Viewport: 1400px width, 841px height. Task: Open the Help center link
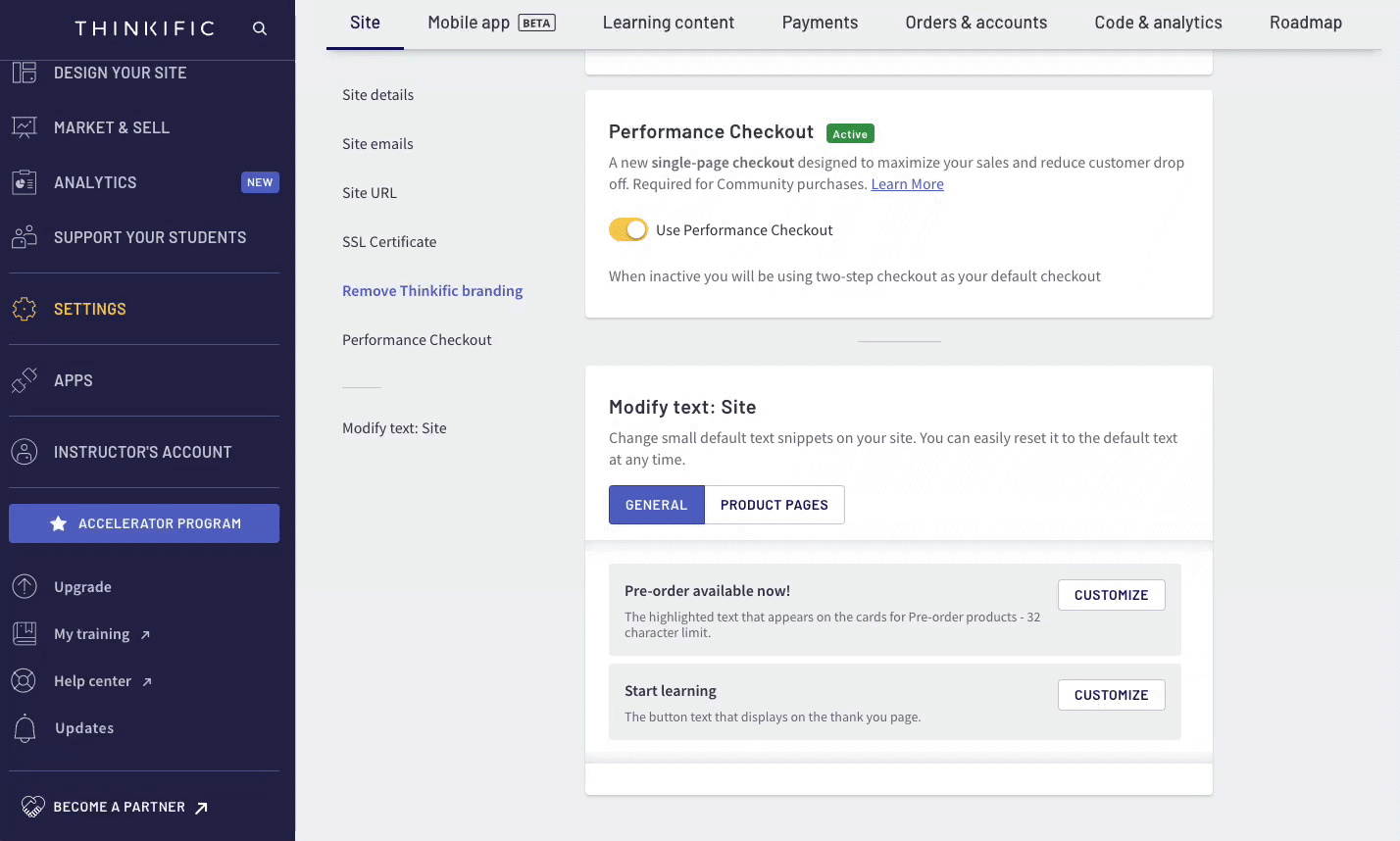tap(92, 681)
